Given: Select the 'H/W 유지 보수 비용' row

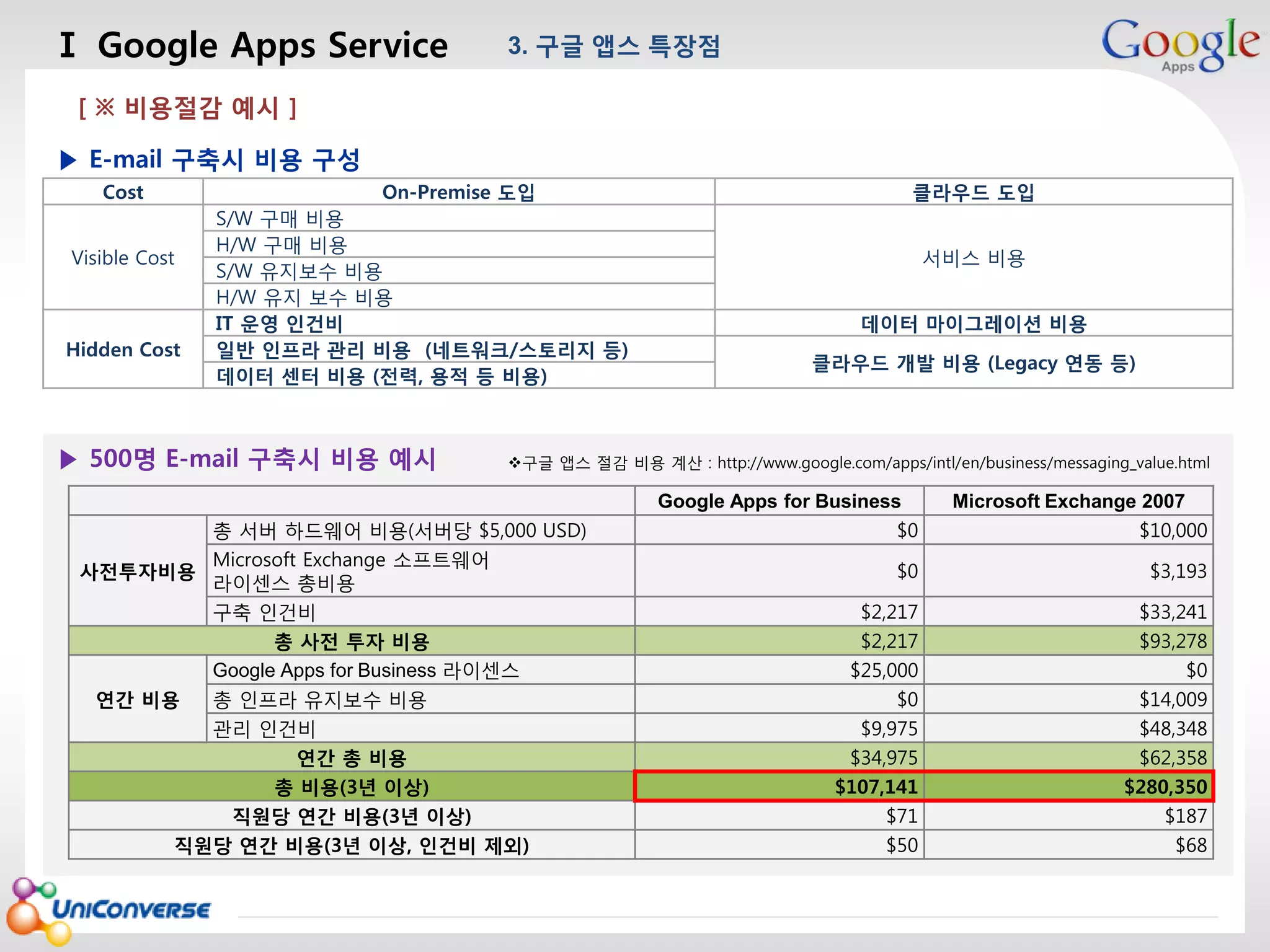Looking at the screenshot, I should [459, 297].
